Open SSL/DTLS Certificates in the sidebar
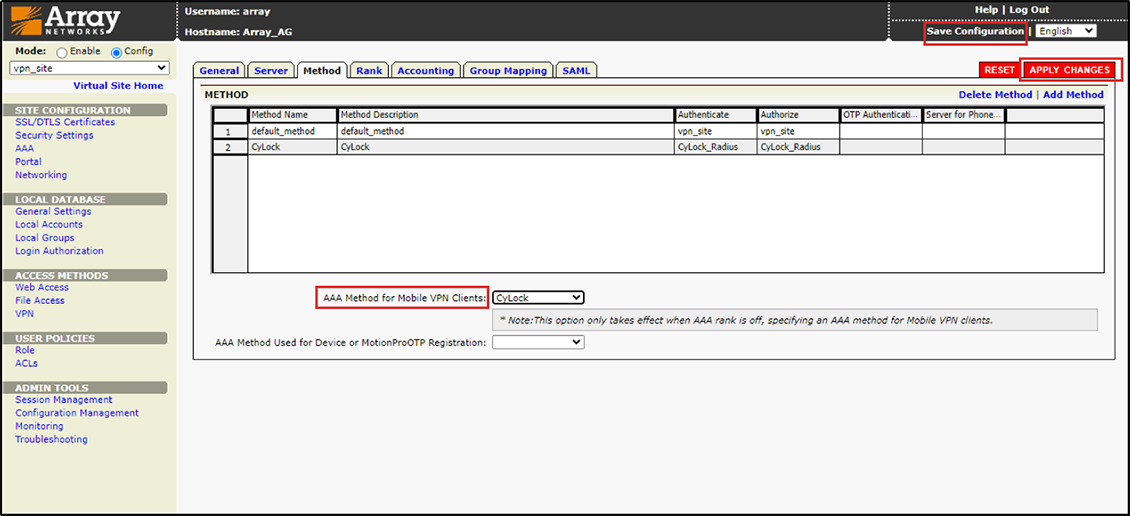1130x516 pixels. [65, 122]
